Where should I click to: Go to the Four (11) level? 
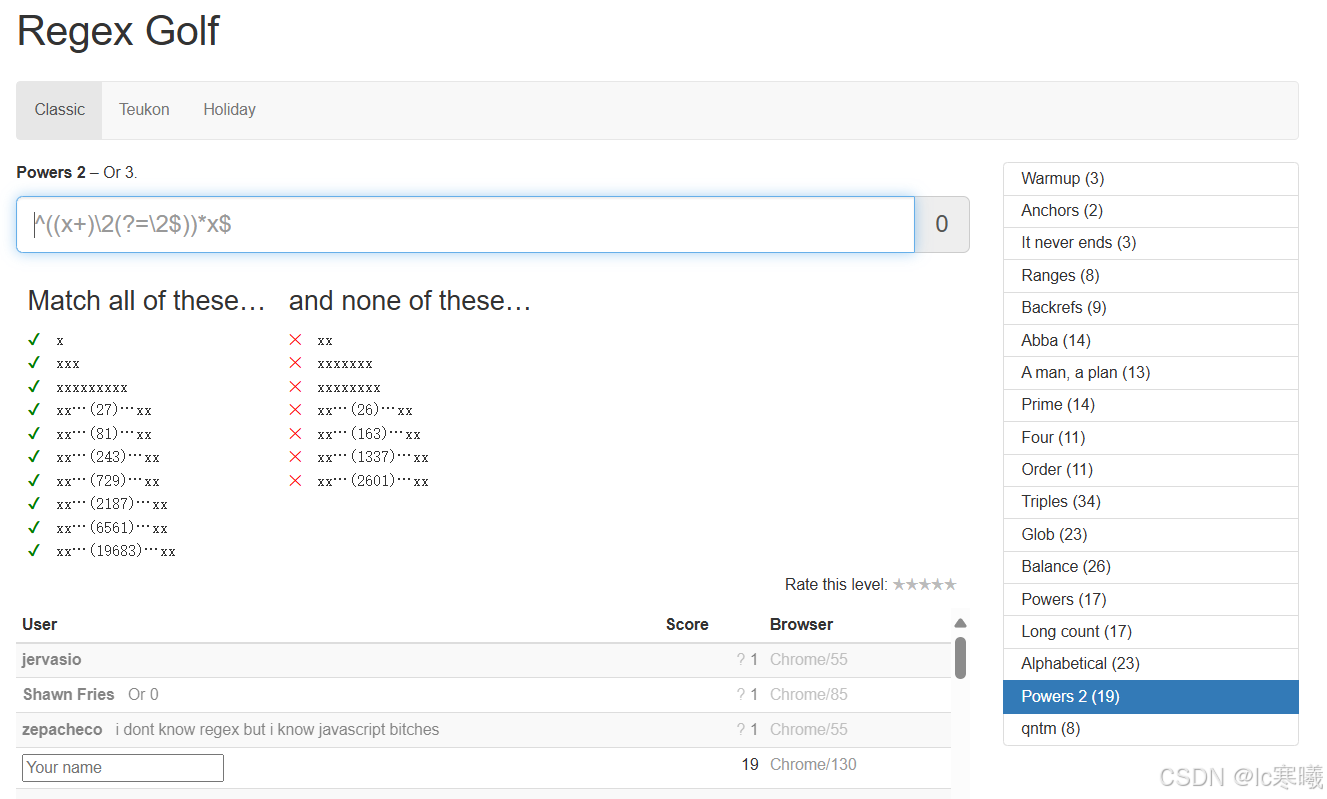click(x=1150, y=437)
